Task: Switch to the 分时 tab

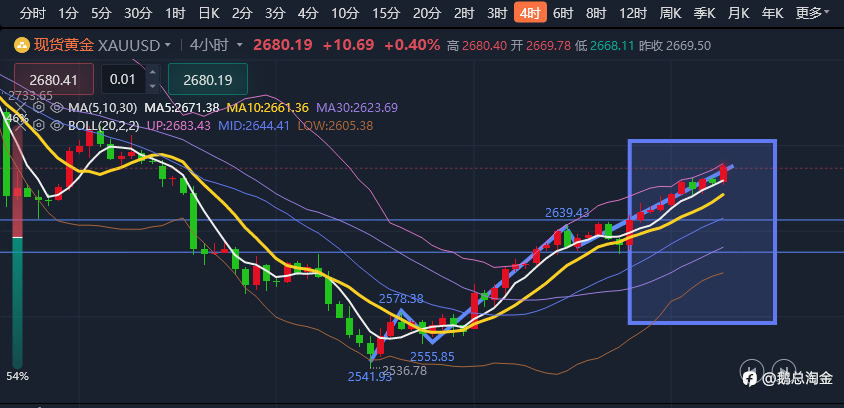Action: pos(32,13)
